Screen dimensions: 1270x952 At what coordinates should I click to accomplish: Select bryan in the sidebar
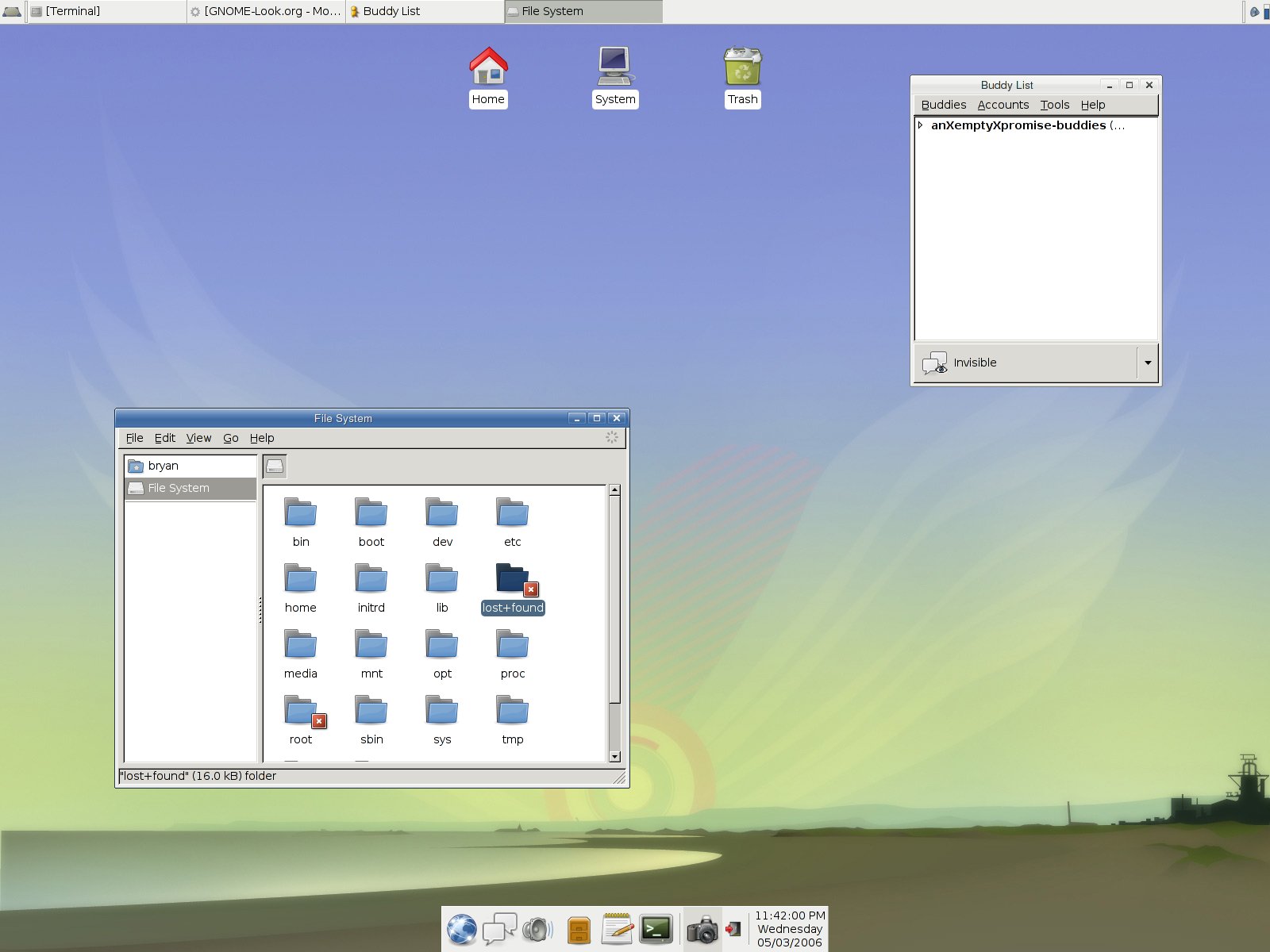[190, 466]
